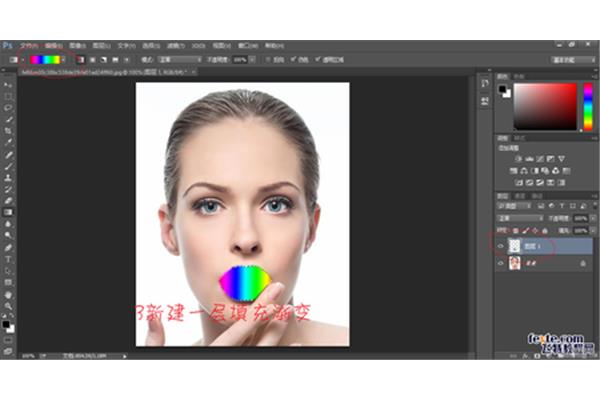Viewport: 600px width, 400px height.
Task: Open the gradient Mode dropdown in options bar
Action: pyautogui.click(x=180, y=60)
